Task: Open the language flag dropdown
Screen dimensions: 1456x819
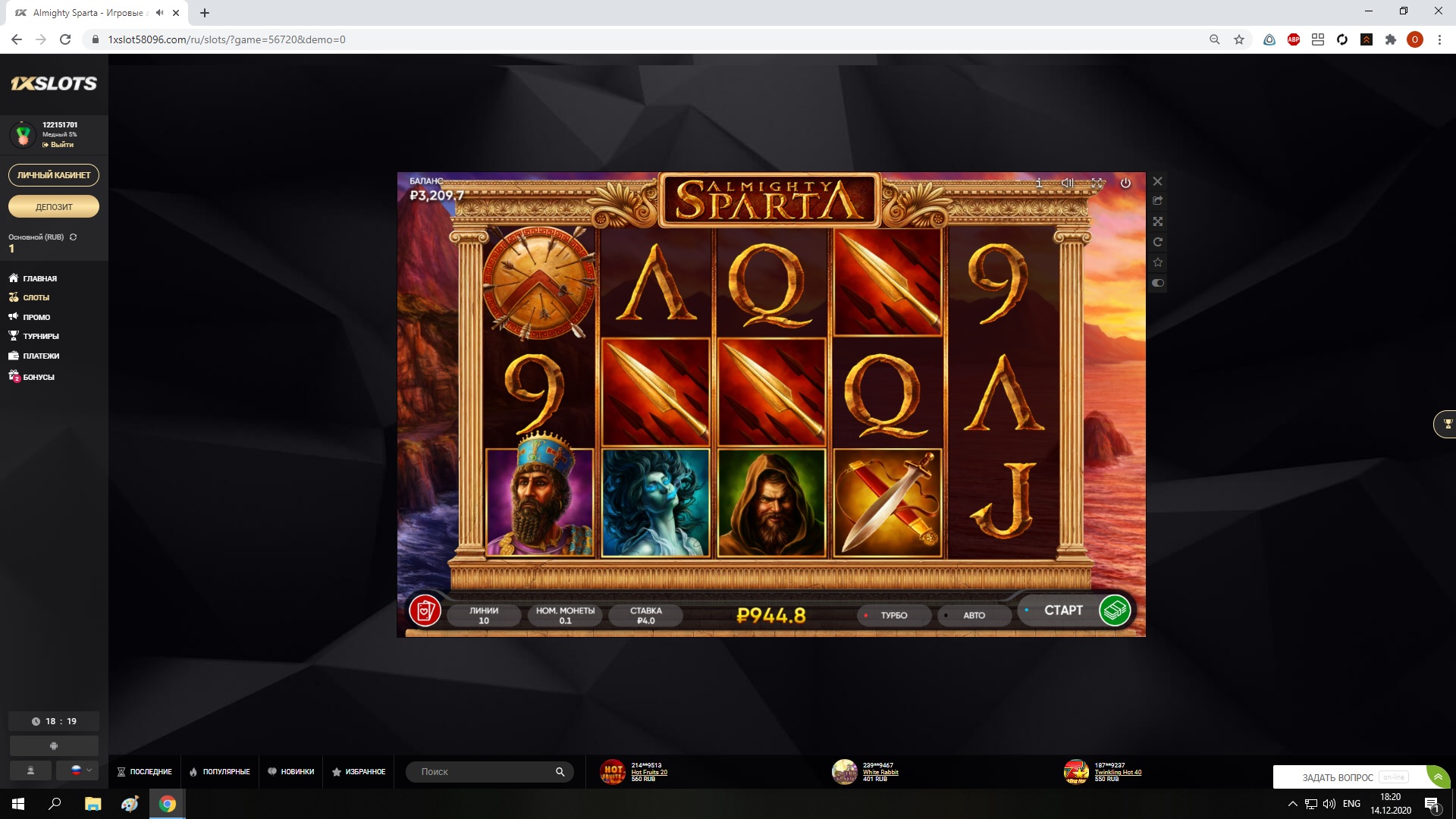Action: (77, 770)
